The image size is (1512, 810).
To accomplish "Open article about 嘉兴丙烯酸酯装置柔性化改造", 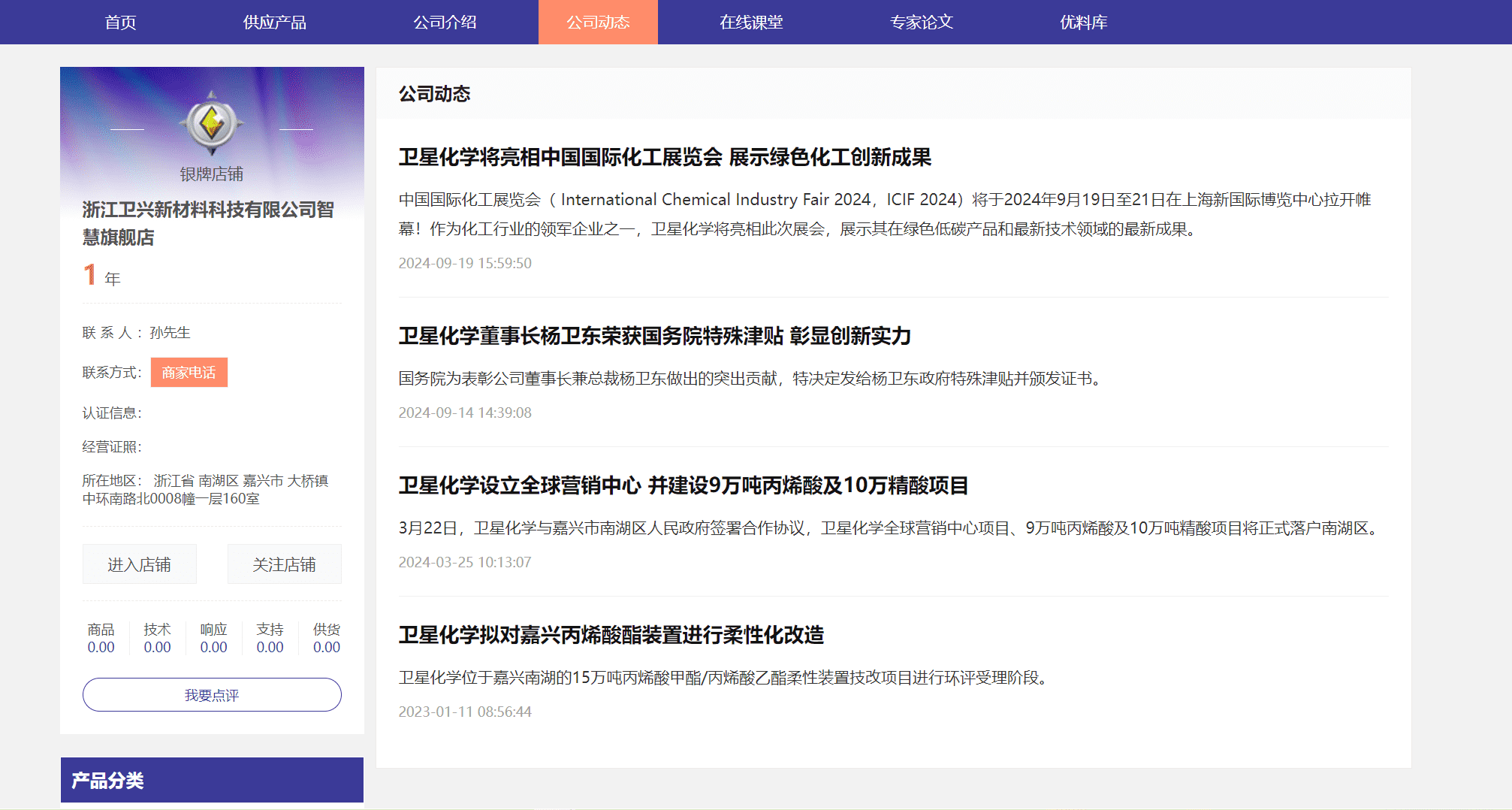I will [x=611, y=635].
